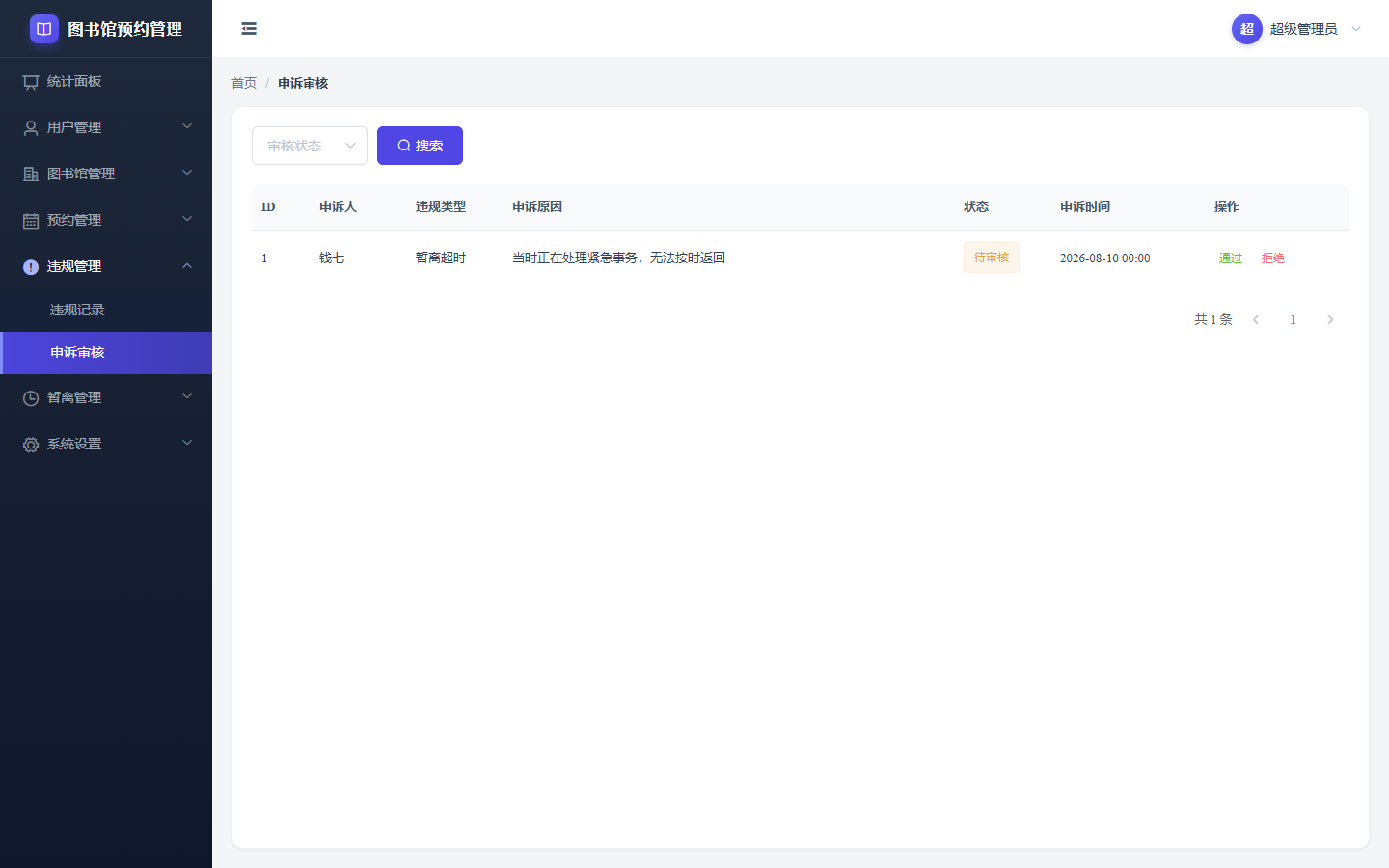
Task: Open the 超级管理员 account dropdown arrow
Action: (1356, 29)
